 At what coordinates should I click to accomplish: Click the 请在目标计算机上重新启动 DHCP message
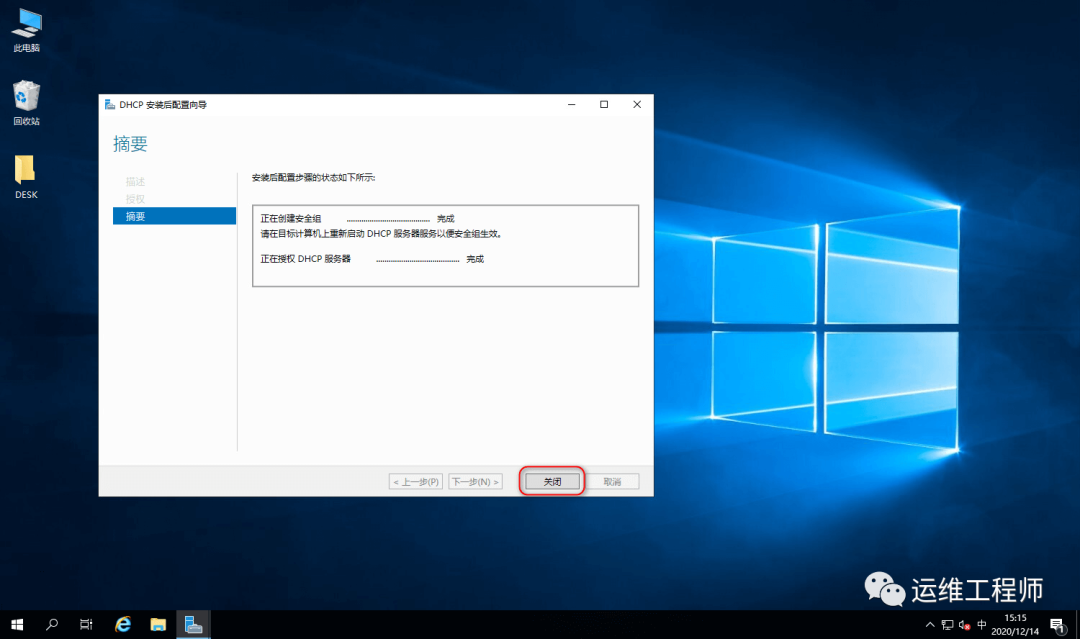(381, 233)
